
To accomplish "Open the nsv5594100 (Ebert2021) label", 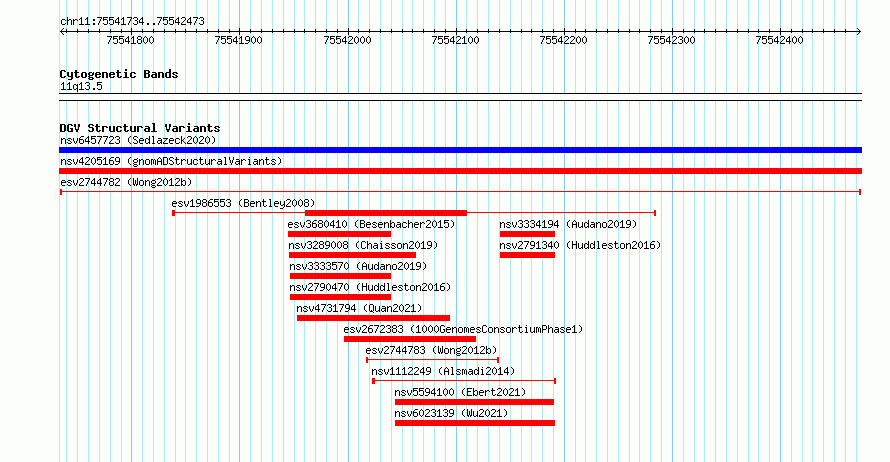I will click(460, 392).
